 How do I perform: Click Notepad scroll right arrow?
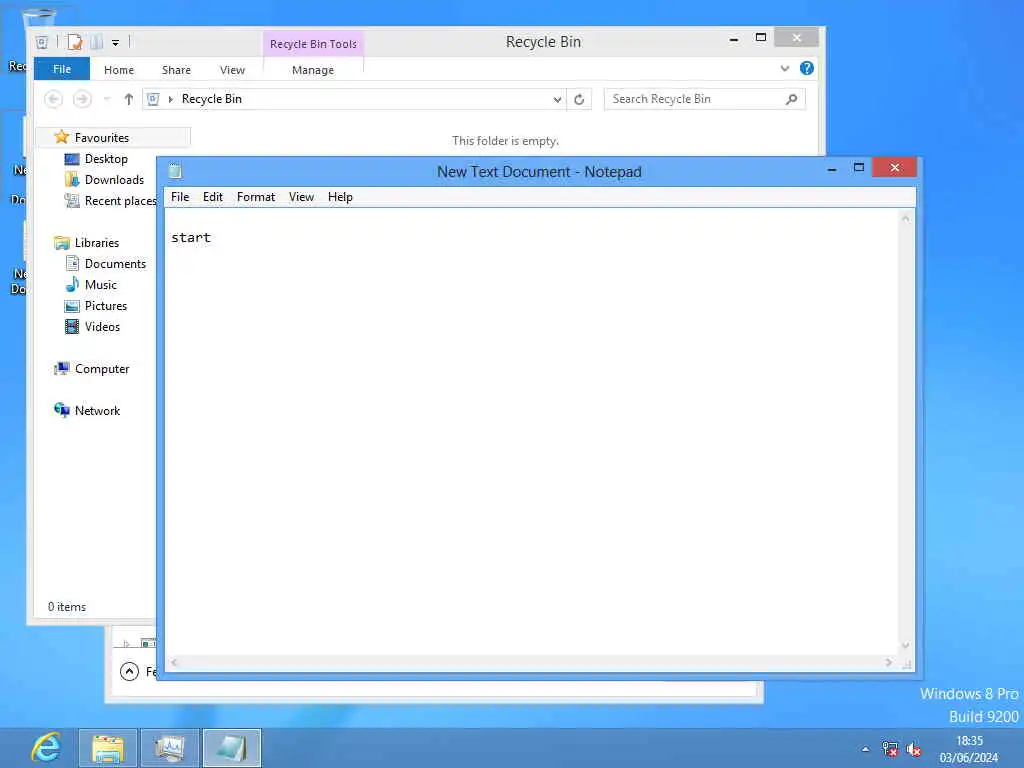pos(888,662)
